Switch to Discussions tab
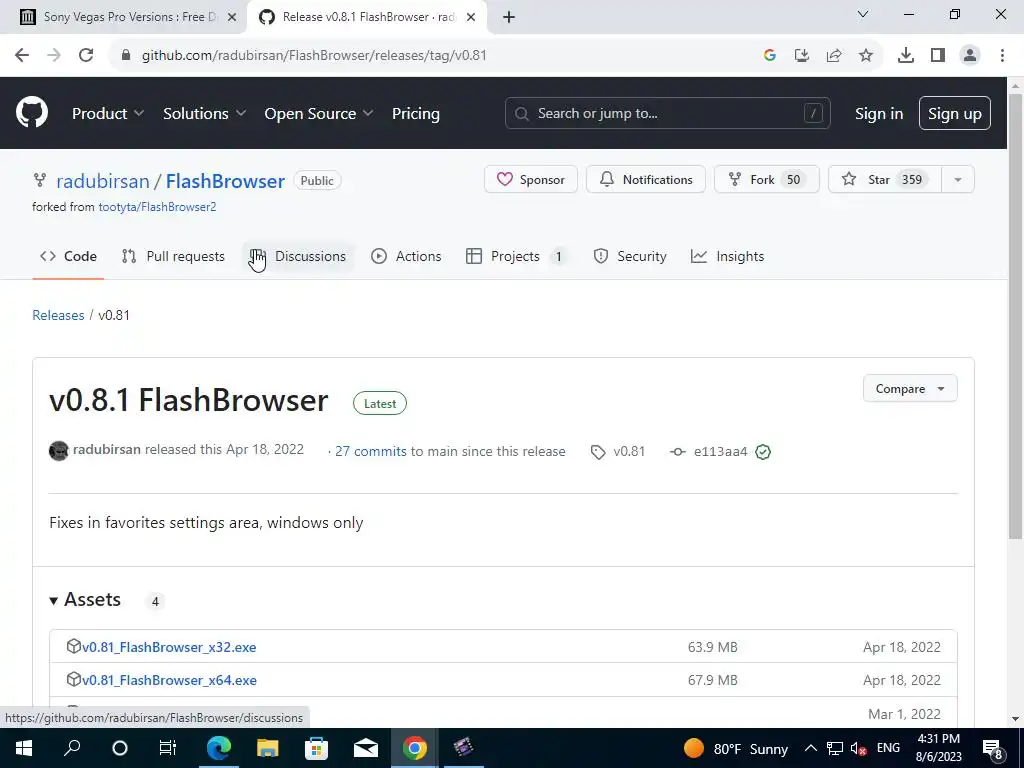The height and width of the screenshot is (768, 1024). point(298,257)
